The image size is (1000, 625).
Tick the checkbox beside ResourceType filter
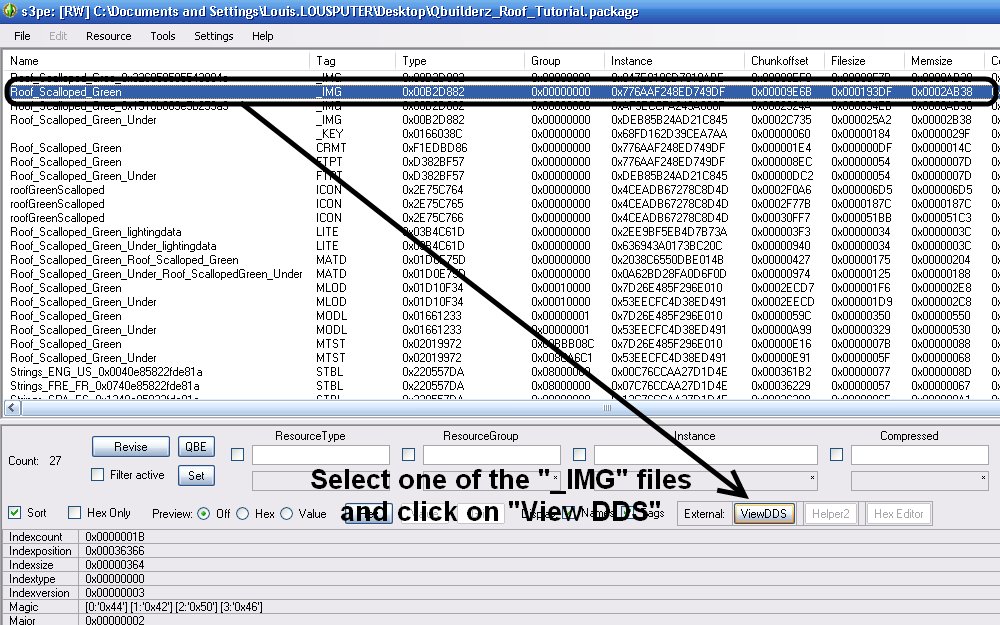(x=238, y=455)
